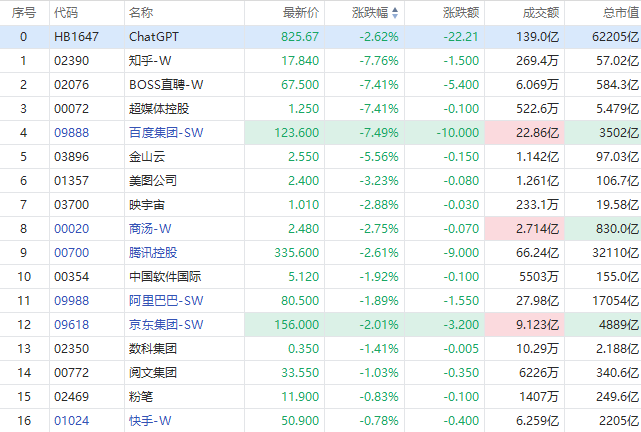Open the 京东集团-SW stock link

coord(165,324)
